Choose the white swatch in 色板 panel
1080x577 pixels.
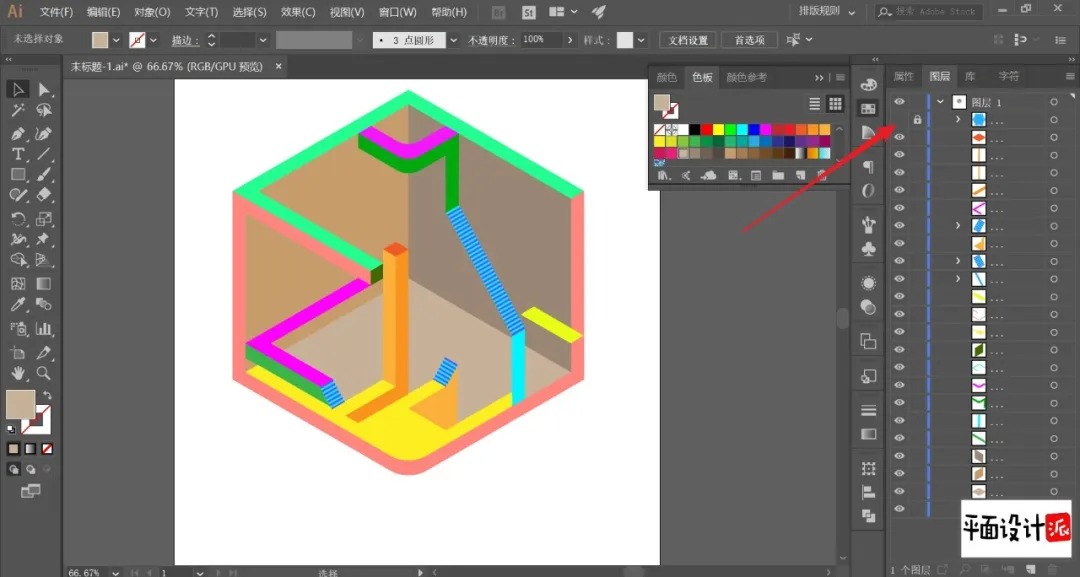tap(683, 129)
